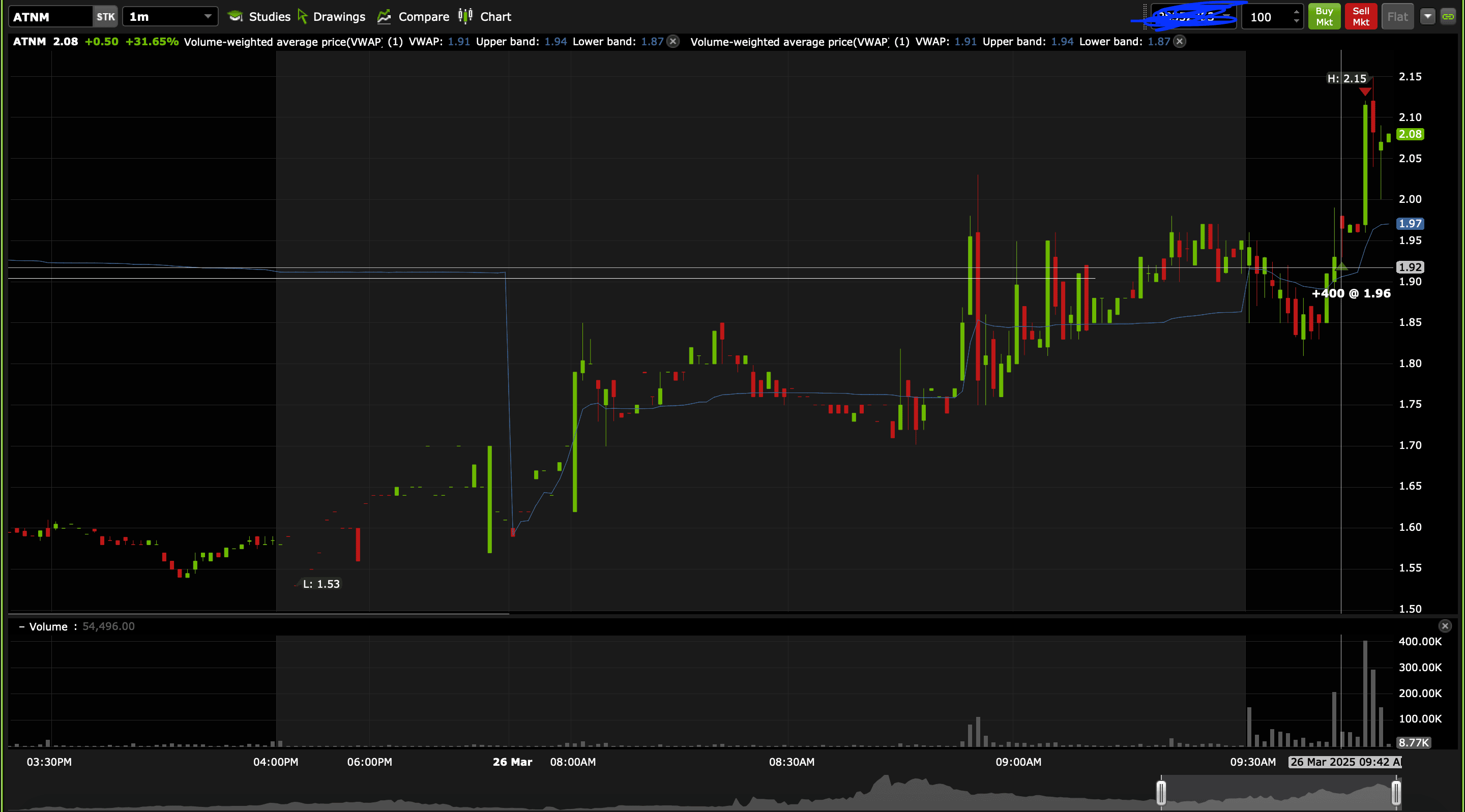
Task: Toggle the STK security type button
Action: click(105, 16)
